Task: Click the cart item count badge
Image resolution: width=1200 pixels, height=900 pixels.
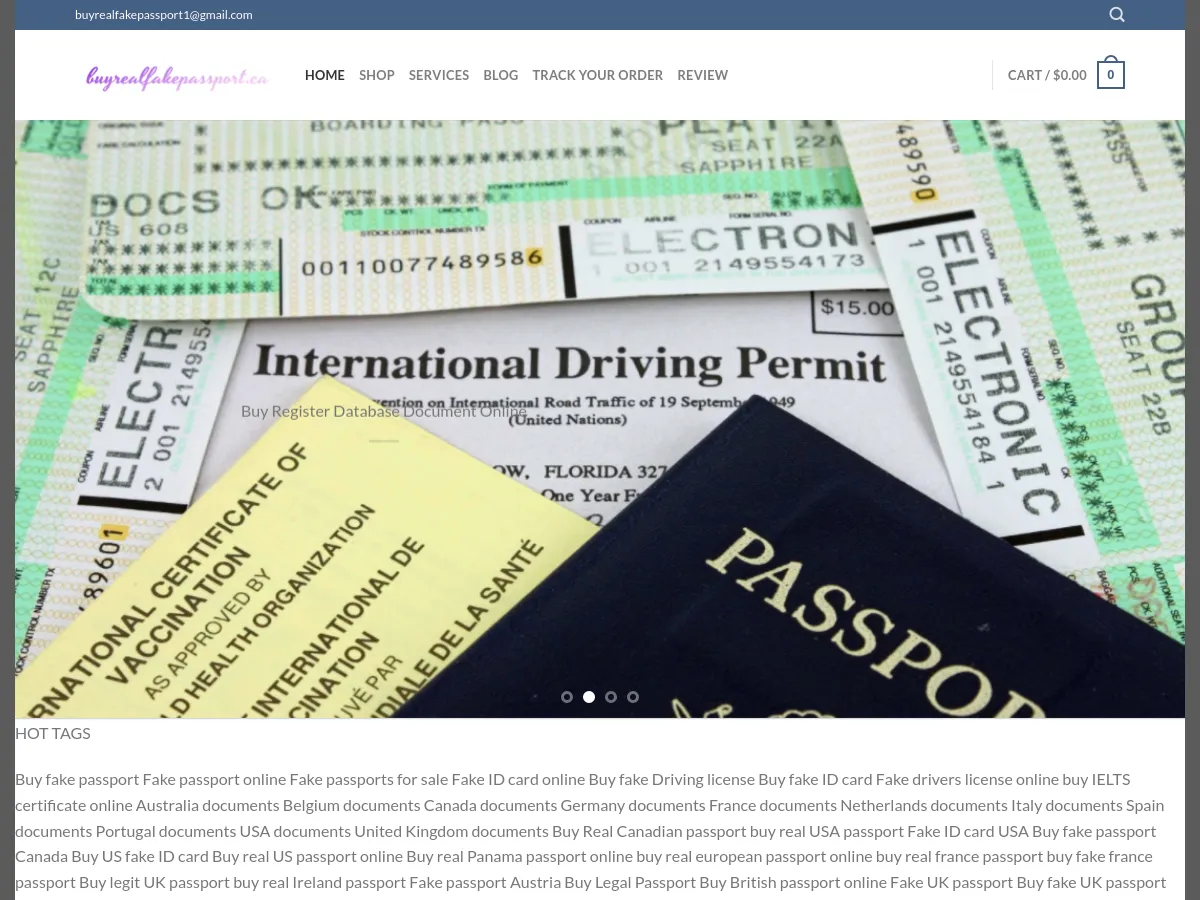Action: point(1110,74)
